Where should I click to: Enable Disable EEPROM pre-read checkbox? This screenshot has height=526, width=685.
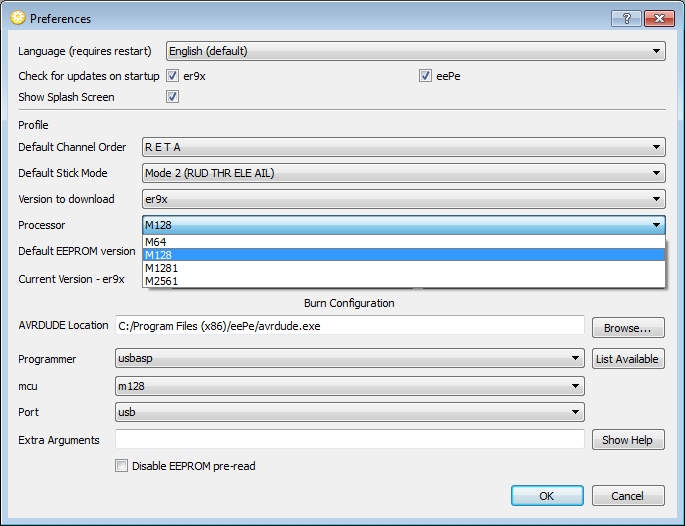click(121, 466)
